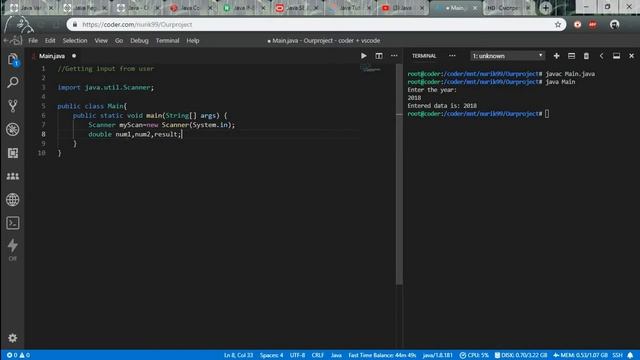Open the View menu
Screen dimensions: 640x360
[101, 40]
